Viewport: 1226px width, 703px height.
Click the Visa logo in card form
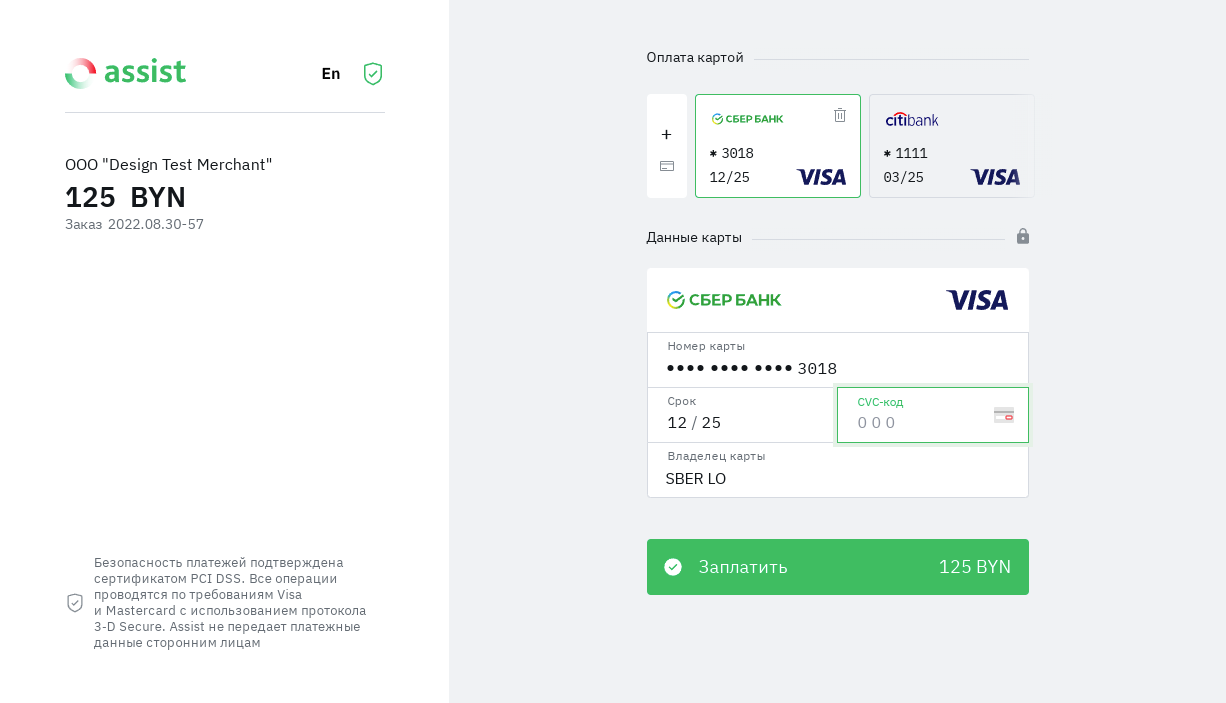(977, 300)
